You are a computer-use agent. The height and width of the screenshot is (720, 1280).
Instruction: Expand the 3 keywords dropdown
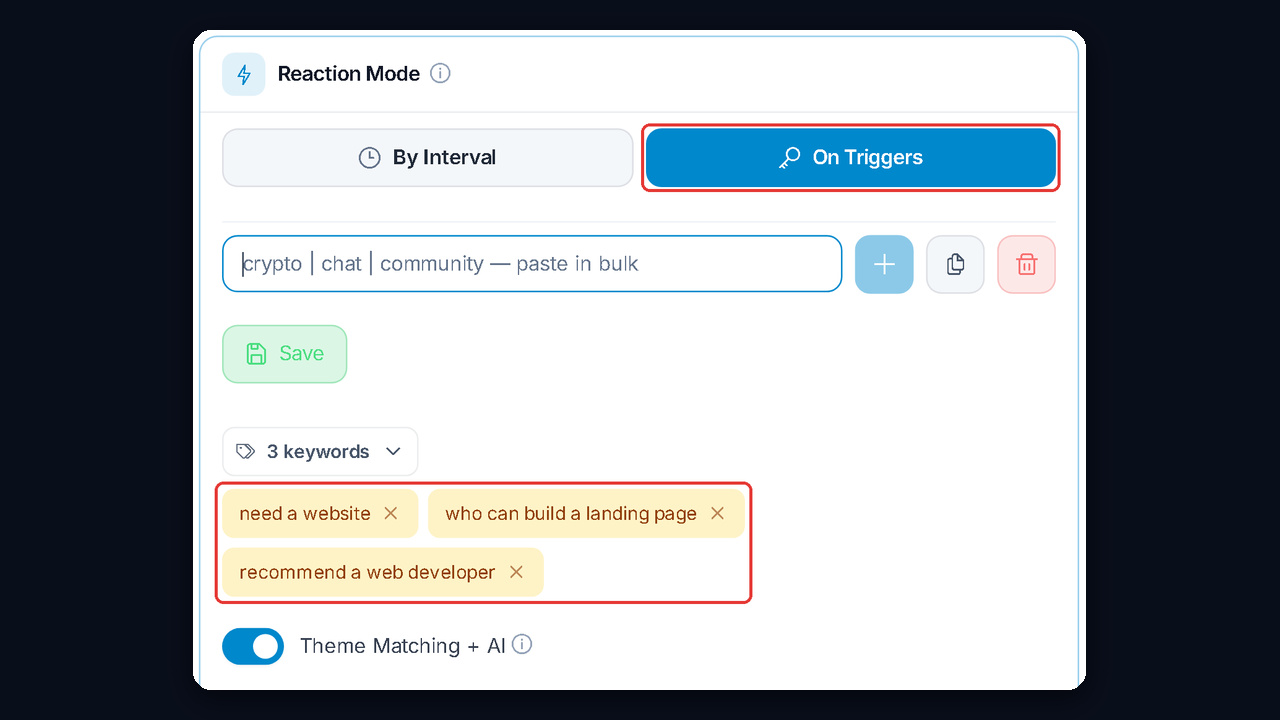click(x=320, y=451)
